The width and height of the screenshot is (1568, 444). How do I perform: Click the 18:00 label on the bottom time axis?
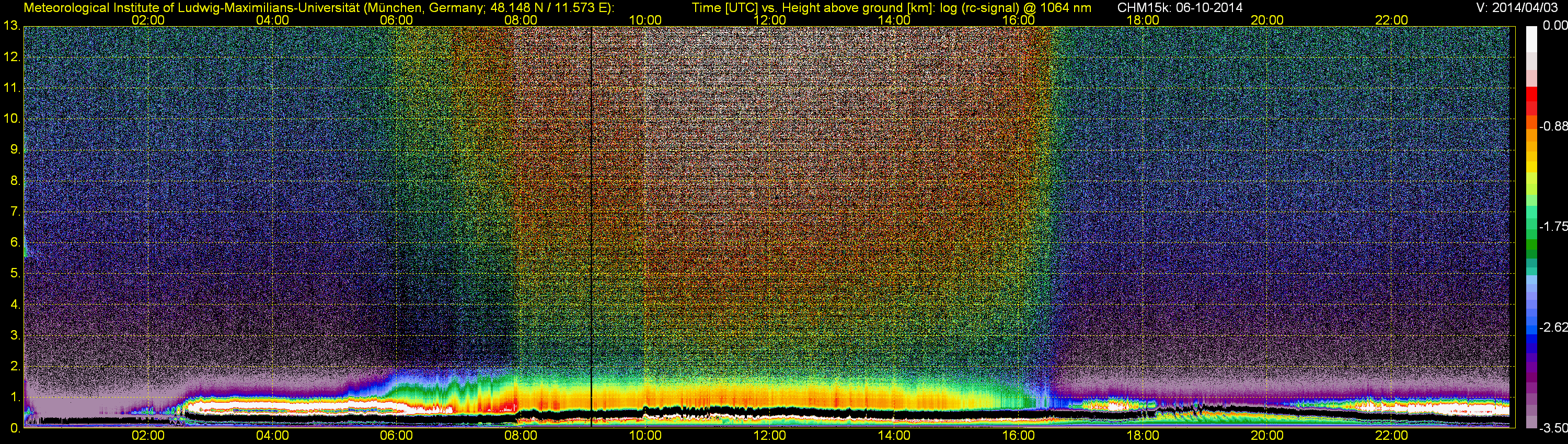pos(1143,436)
